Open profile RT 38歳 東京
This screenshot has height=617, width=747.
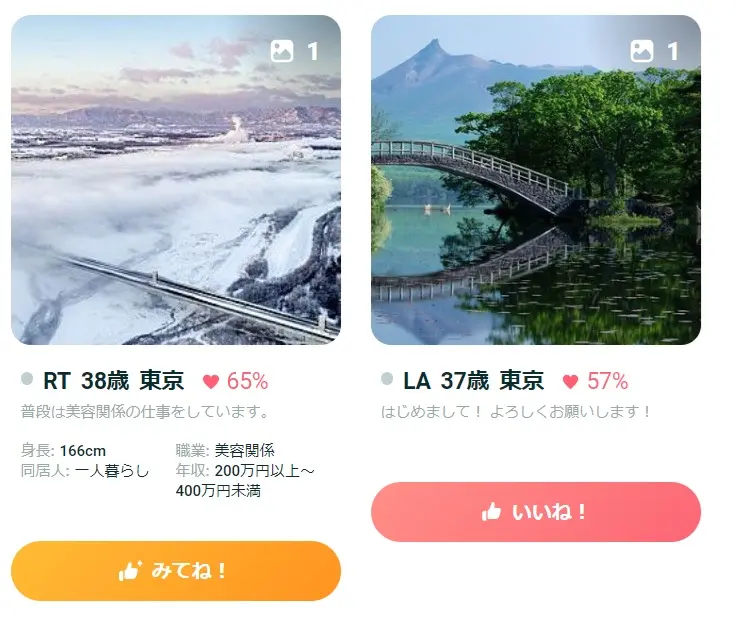[x=113, y=381]
